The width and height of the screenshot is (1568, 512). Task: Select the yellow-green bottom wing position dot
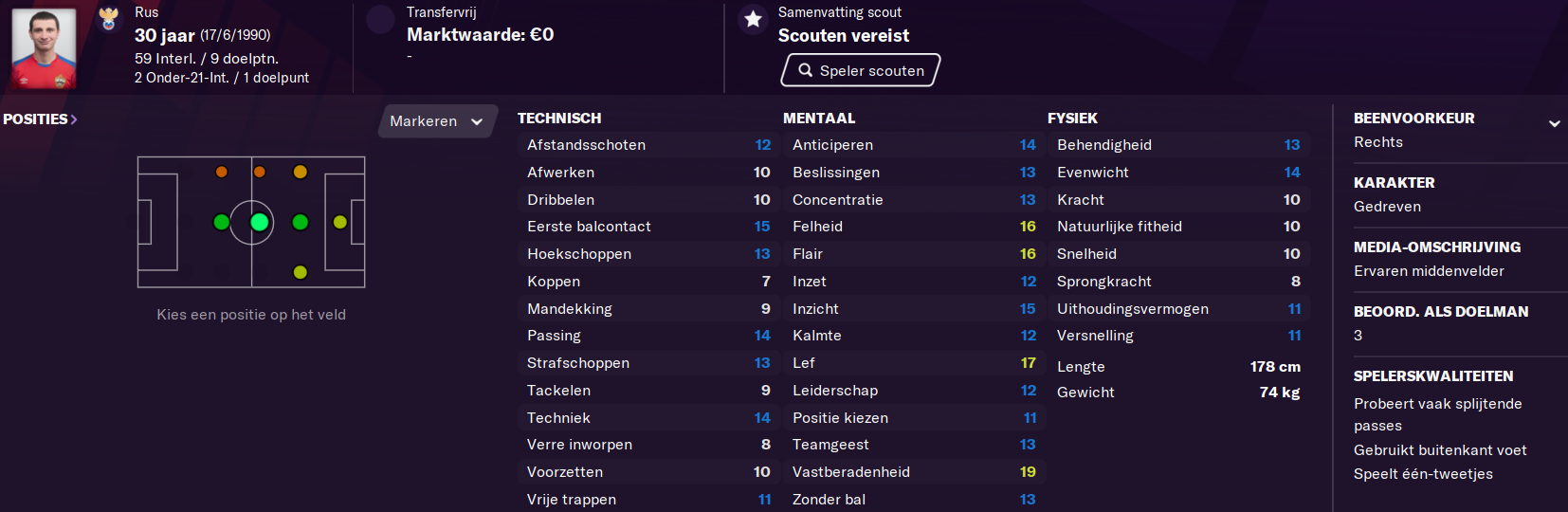(x=300, y=272)
